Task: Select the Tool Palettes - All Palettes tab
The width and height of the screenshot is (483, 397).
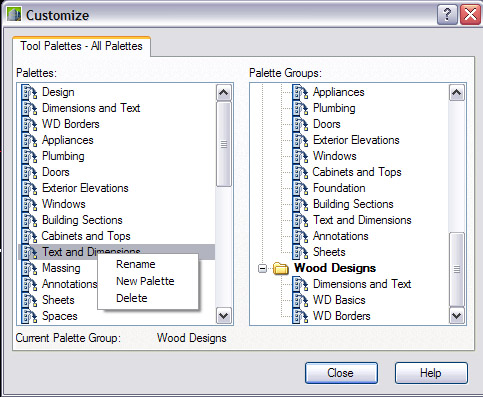Action: point(81,46)
